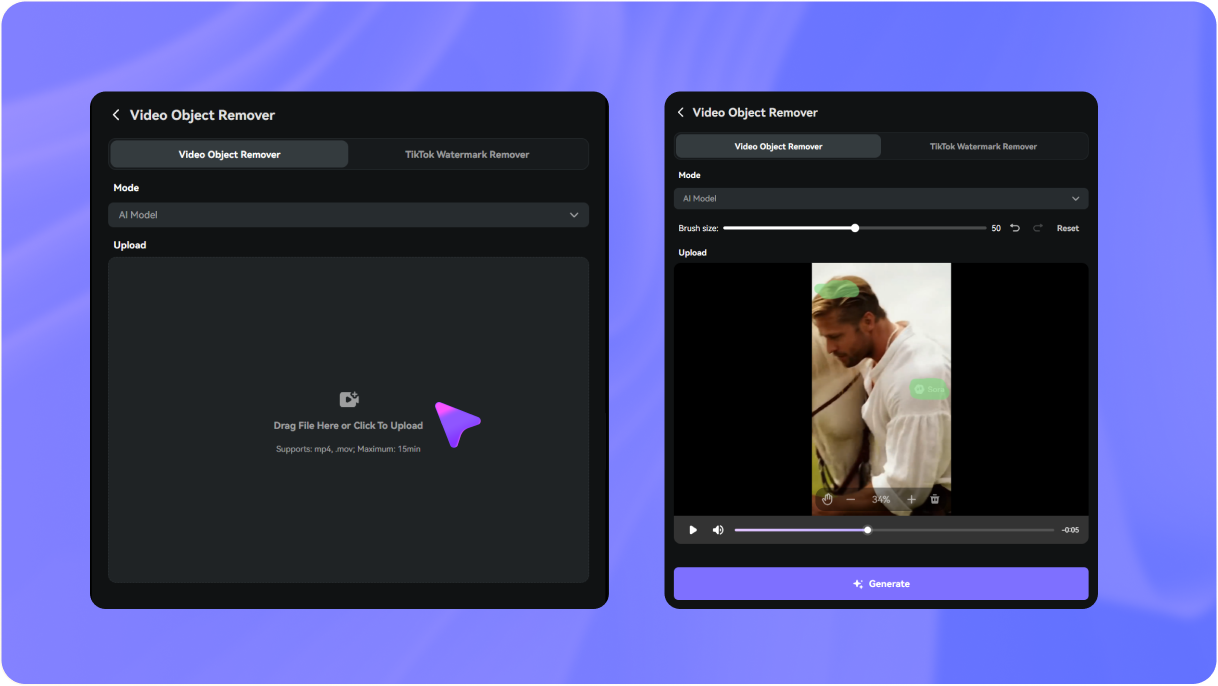Viewport: 1218px width, 686px height.
Task: Switch to TikTok Watermark Remover tab in the empty-upload panel
Action: pos(467,154)
